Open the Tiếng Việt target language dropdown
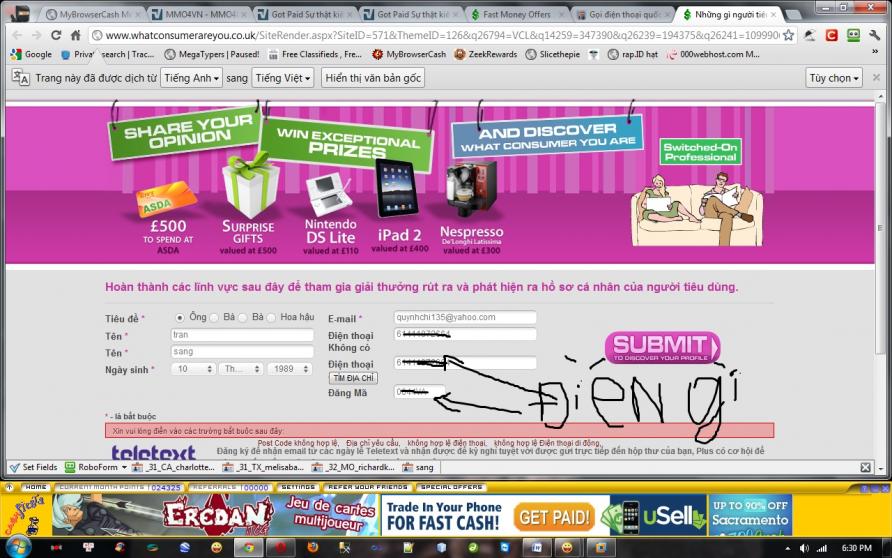The height and width of the screenshot is (558, 892). point(283,78)
